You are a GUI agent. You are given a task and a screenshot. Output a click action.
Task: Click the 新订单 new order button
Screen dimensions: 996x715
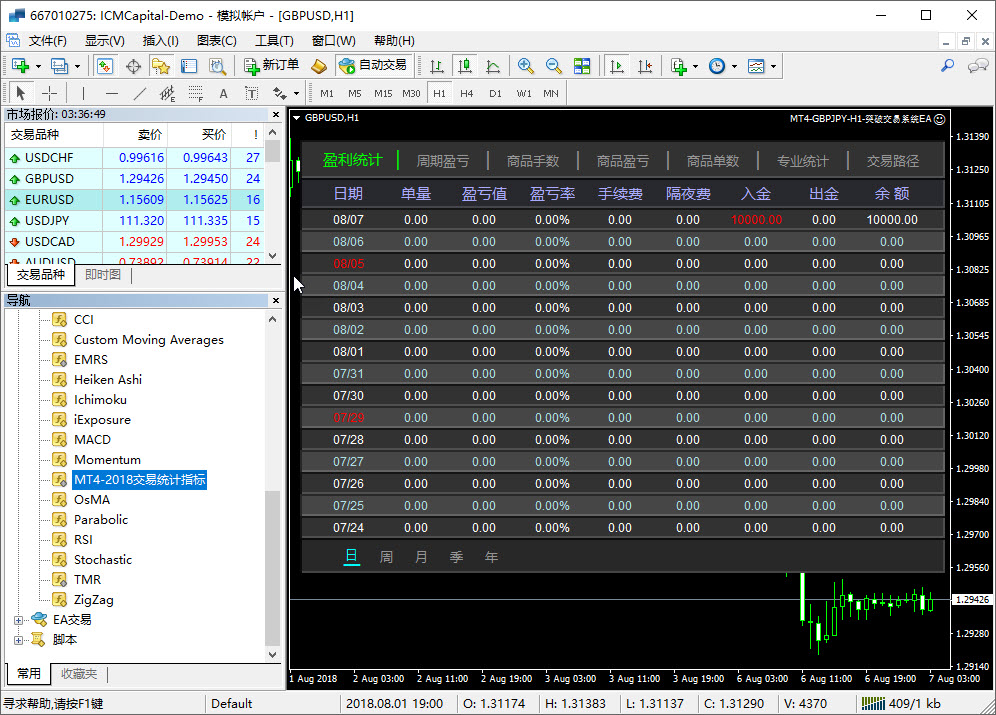272,65
